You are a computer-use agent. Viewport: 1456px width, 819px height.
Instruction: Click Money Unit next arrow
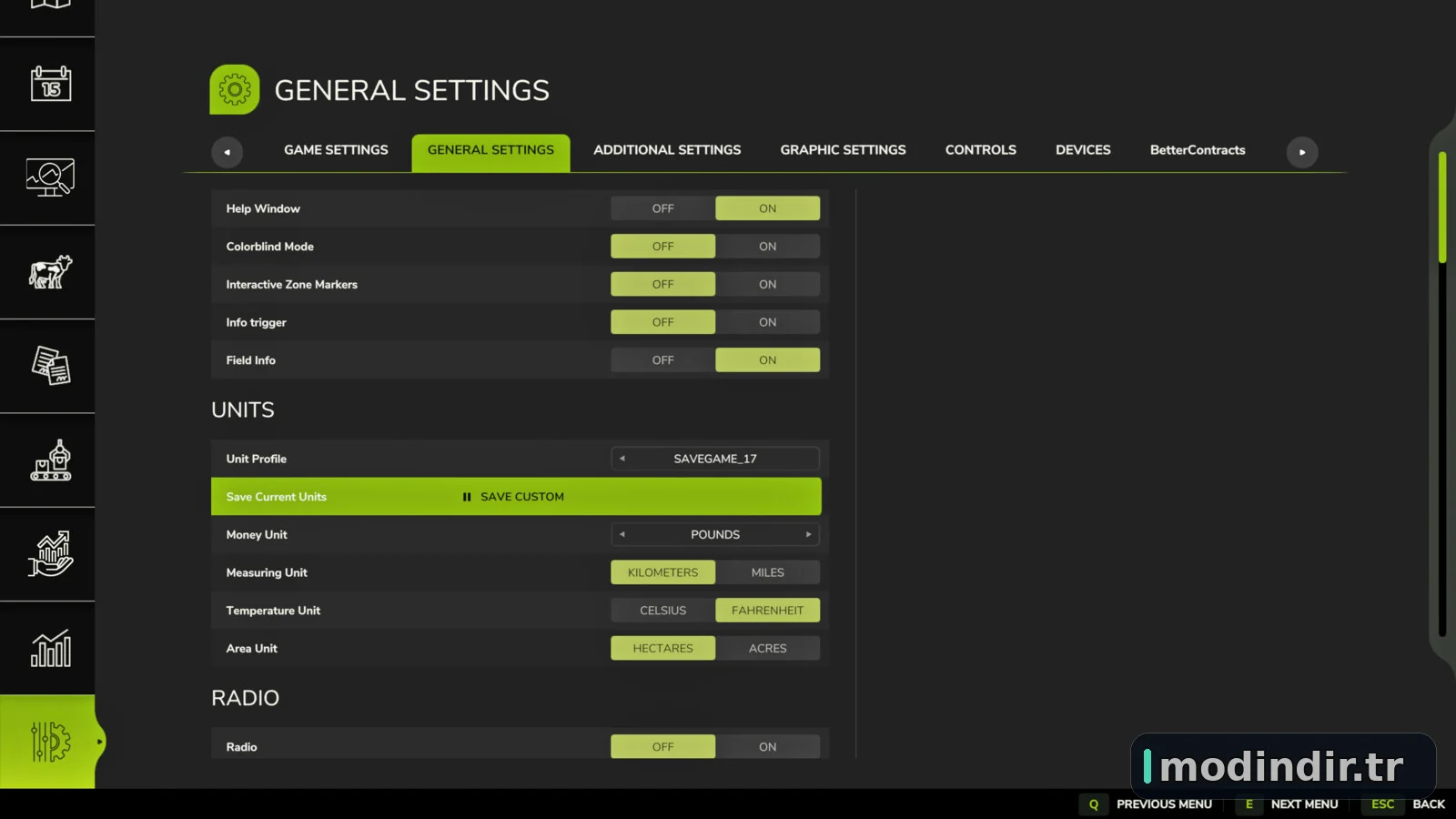pos(808,535)
